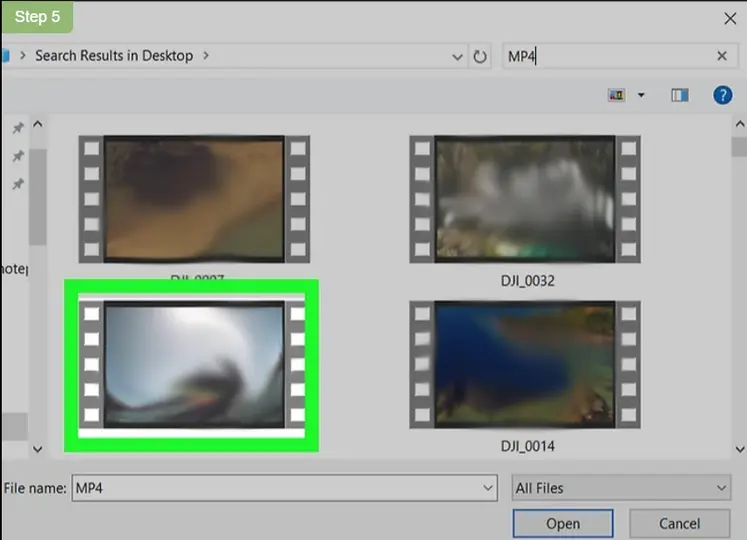Screen dimensions: 747x540
Task: Open the All Files type dropdown
Action: [x=620, y=488]
